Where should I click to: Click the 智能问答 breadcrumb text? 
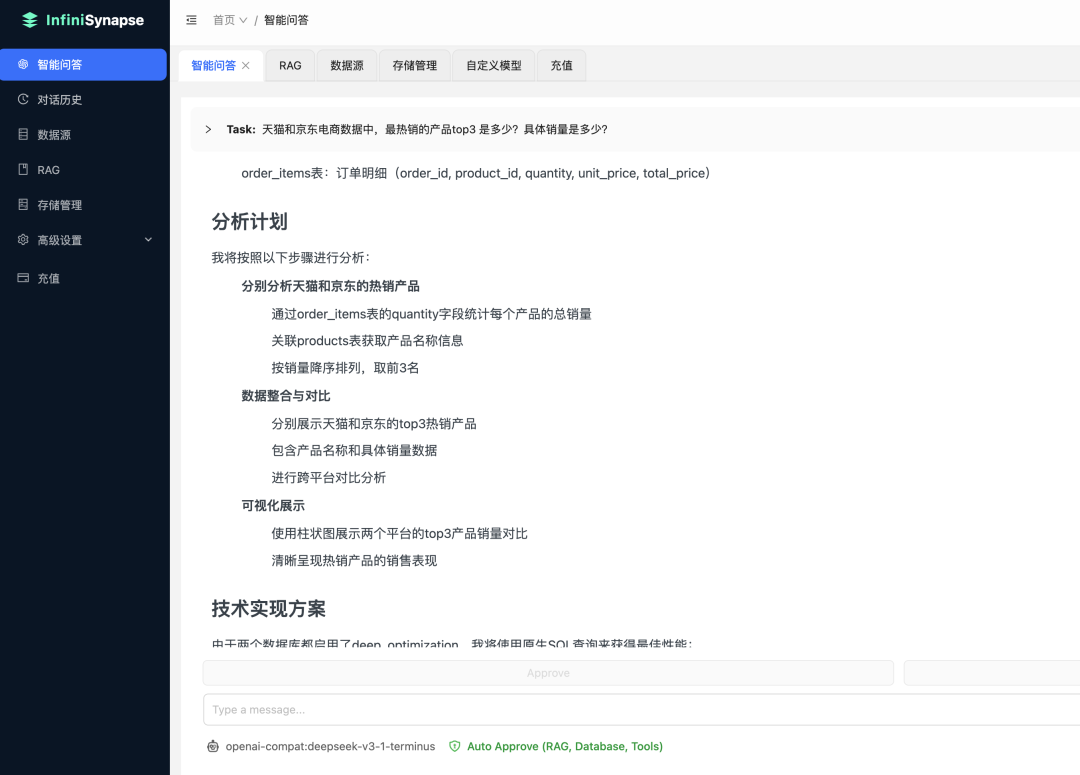click(287, 20)
